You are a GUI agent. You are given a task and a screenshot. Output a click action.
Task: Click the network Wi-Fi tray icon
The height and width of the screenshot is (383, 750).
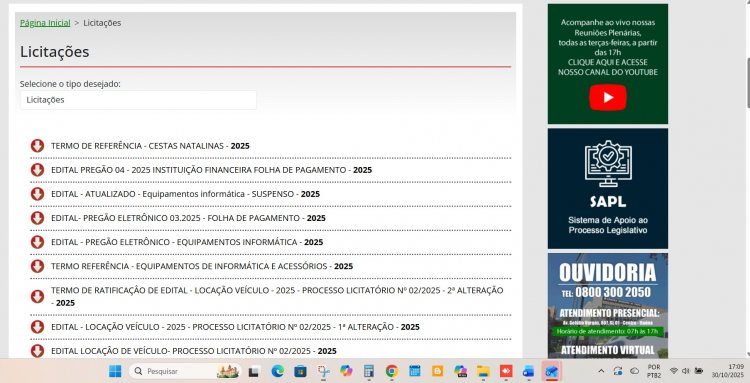pos(673,371)
